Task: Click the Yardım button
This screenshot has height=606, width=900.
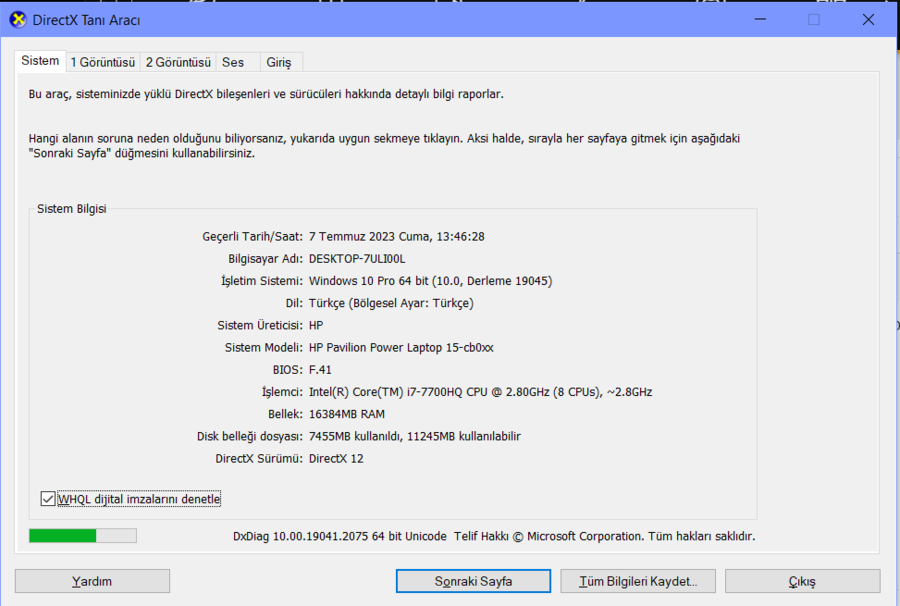Action: point(92,581)
